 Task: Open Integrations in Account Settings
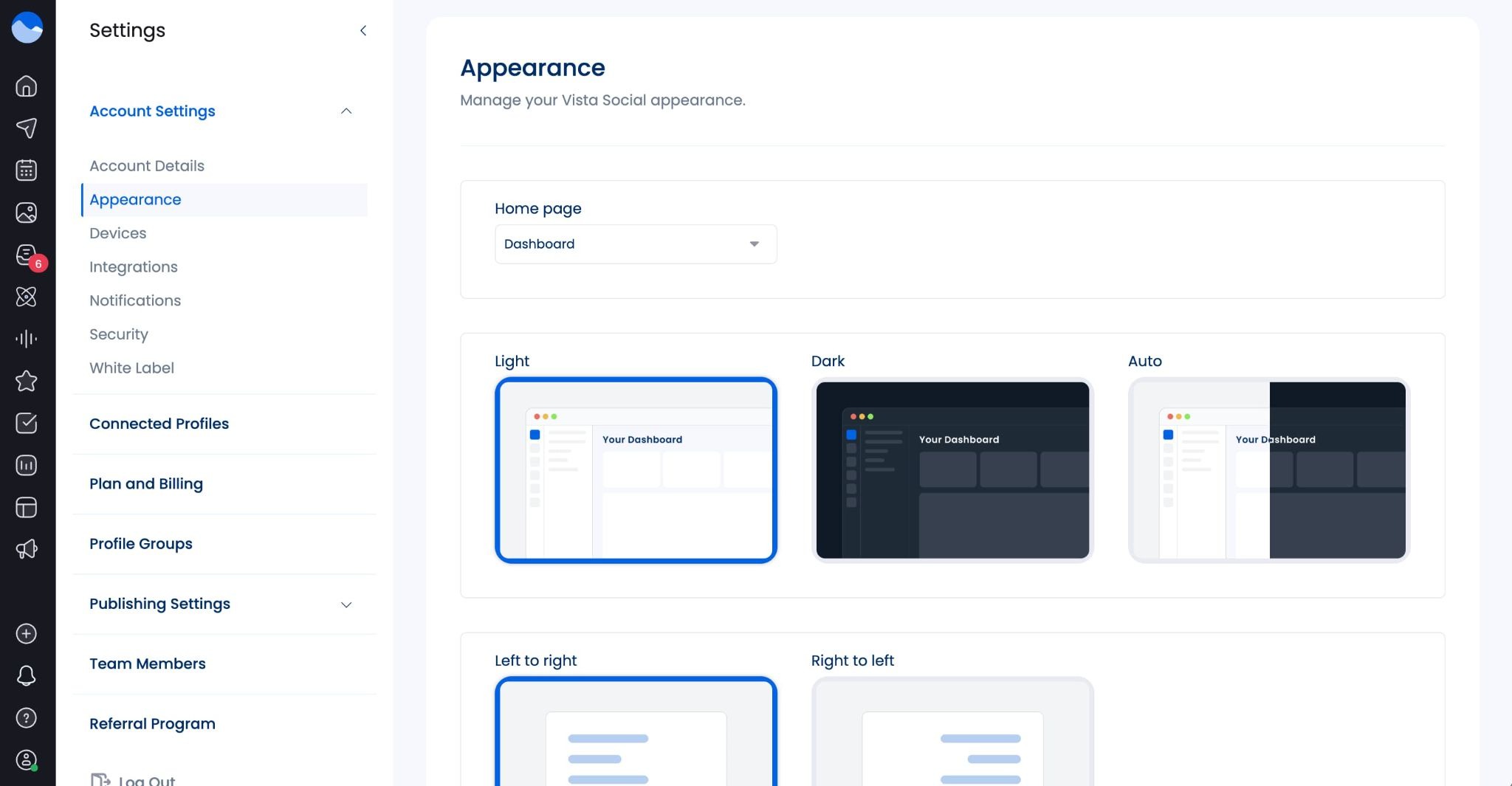[x=134, y=267]
